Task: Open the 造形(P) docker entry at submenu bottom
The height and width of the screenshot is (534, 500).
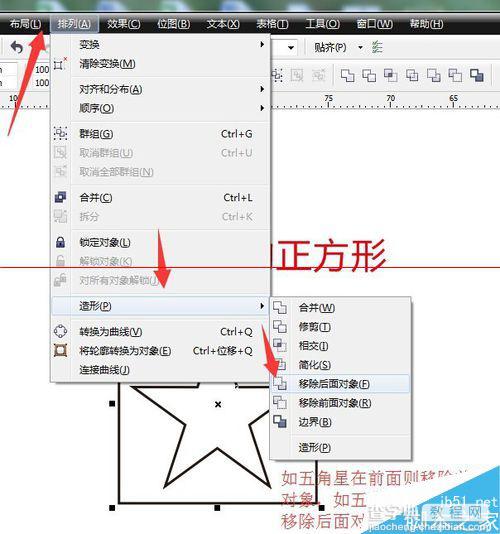Action: pos(341,447)
